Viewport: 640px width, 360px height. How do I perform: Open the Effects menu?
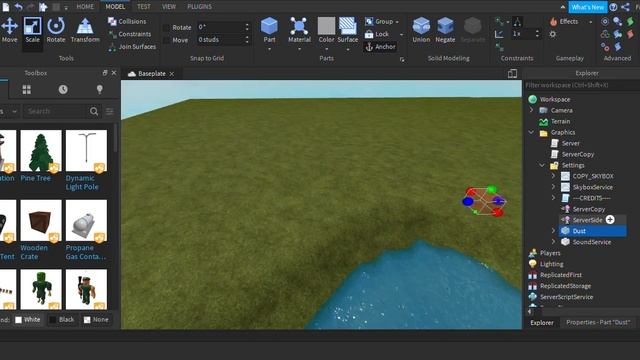[x=564, y=22]
